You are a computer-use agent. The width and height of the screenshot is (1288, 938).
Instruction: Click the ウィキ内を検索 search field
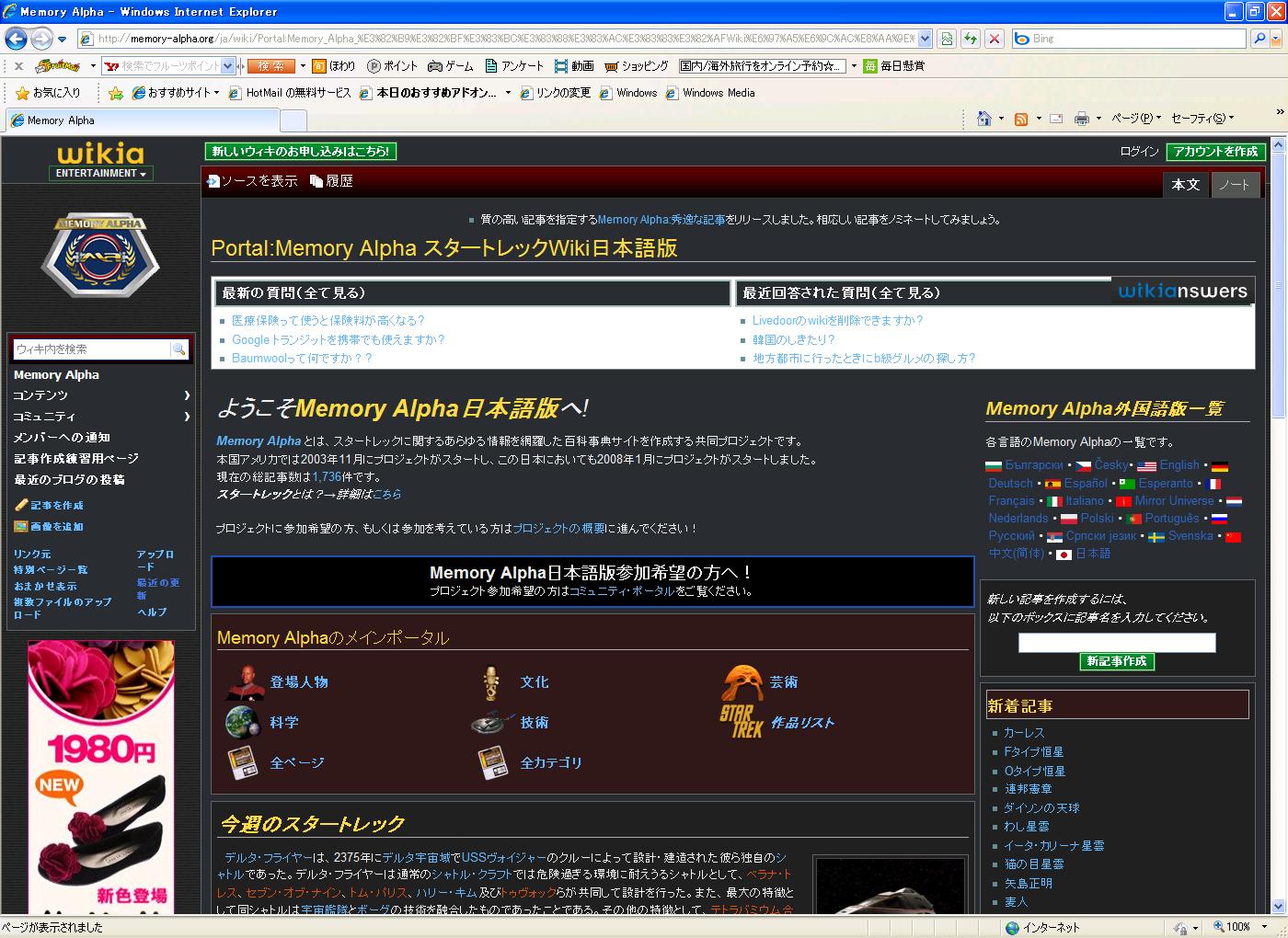point(92,349)
